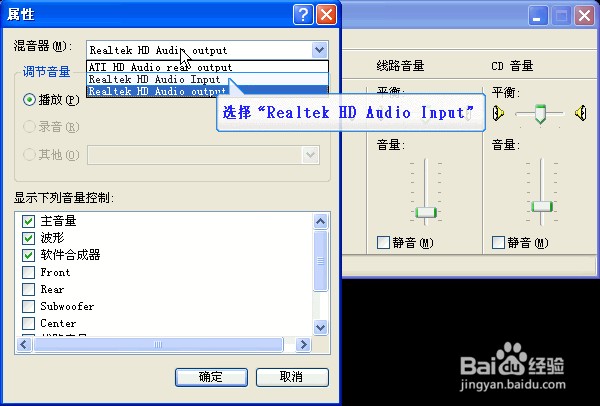Viewport: 600px width, 406px height.
Task: Check the Center checkbox
Action: 28,323
